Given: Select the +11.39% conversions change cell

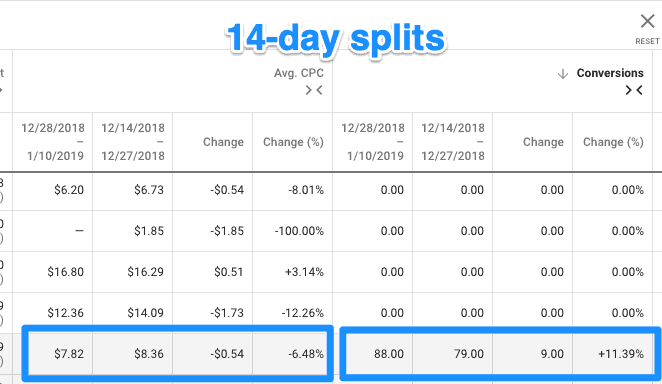Looking at the screenshot, I should click(621, 354).
